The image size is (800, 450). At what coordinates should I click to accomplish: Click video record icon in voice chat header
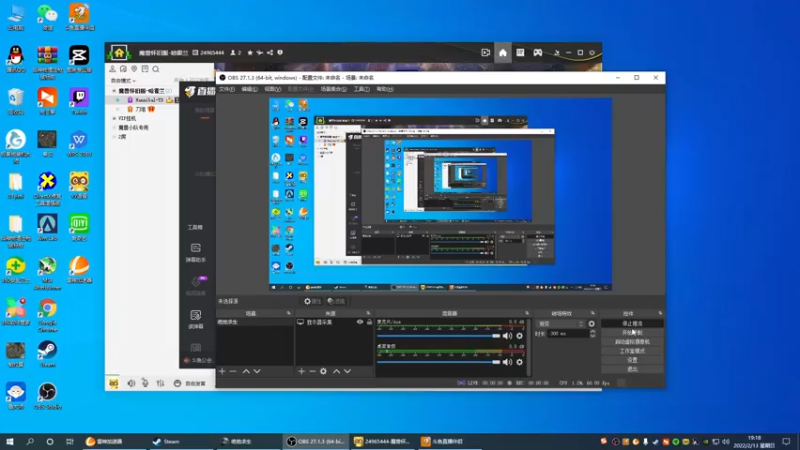[x=486, y=53]
